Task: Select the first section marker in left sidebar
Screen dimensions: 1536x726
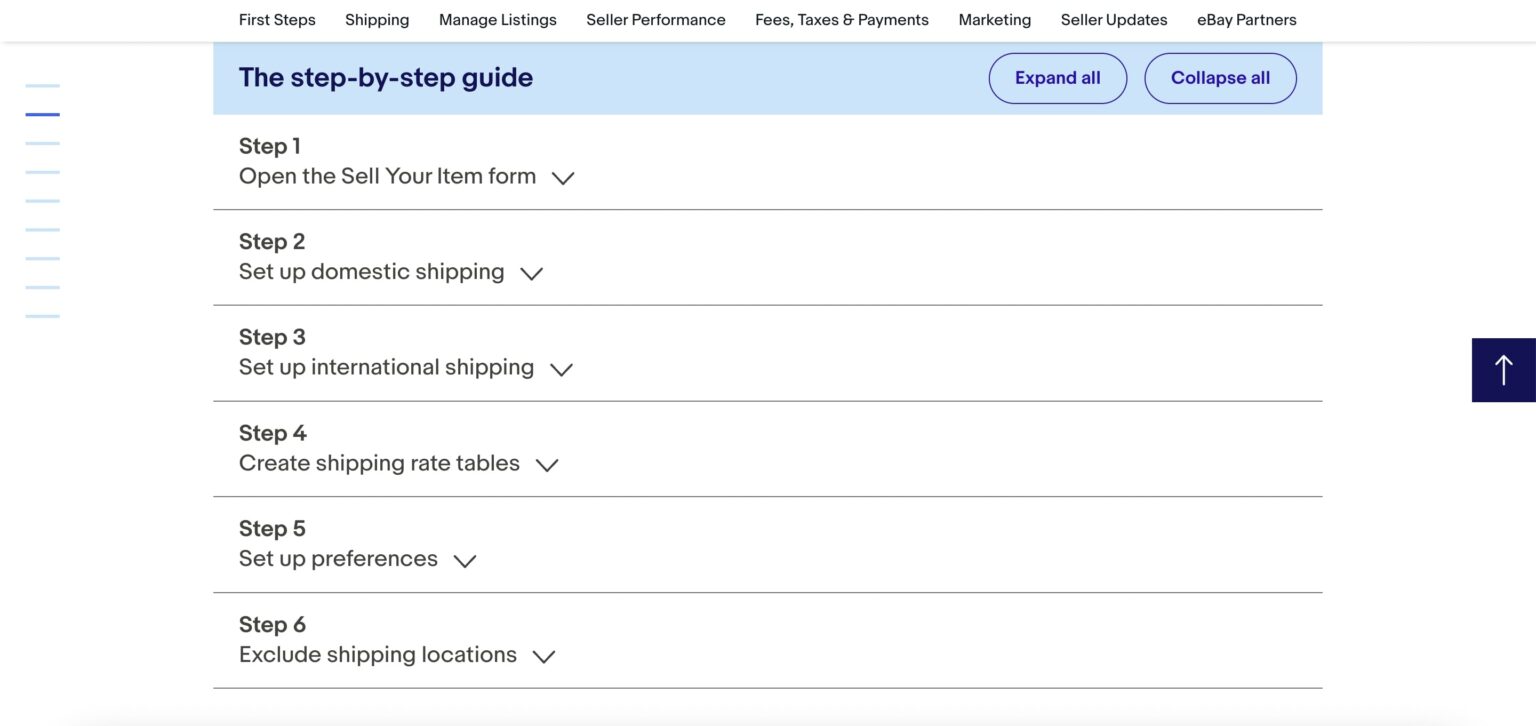Action: point(42,85)
